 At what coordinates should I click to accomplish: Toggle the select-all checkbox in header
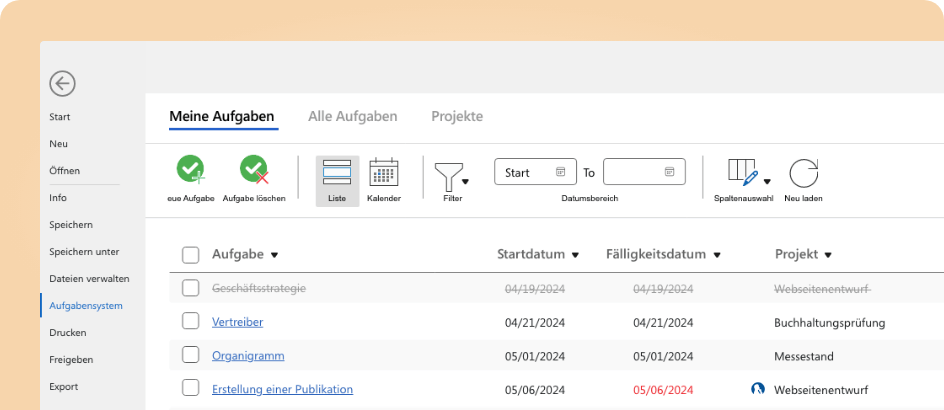click(x=191, y=255)
